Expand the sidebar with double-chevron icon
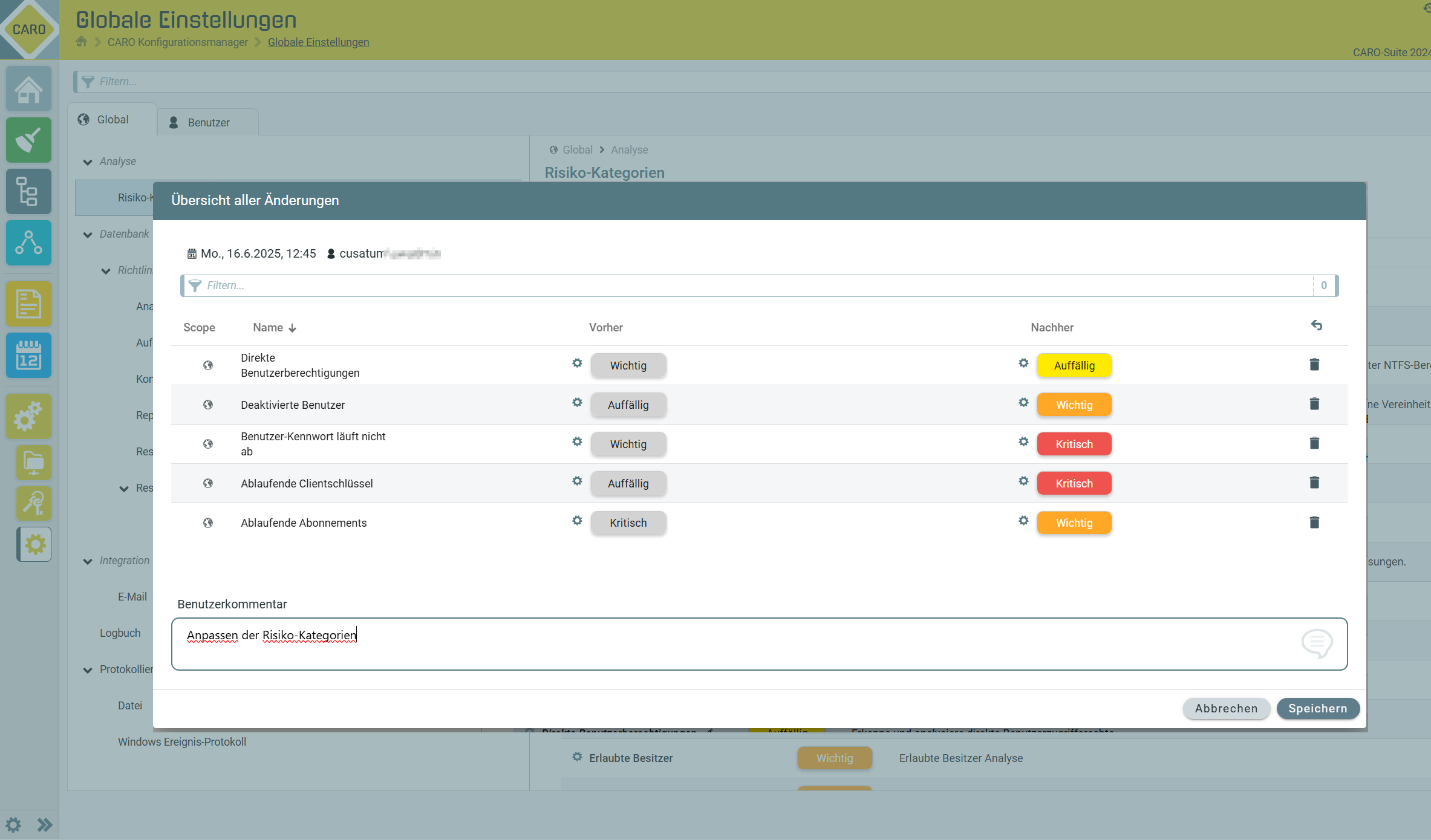 pyautogui.click(x=45, y=825)
